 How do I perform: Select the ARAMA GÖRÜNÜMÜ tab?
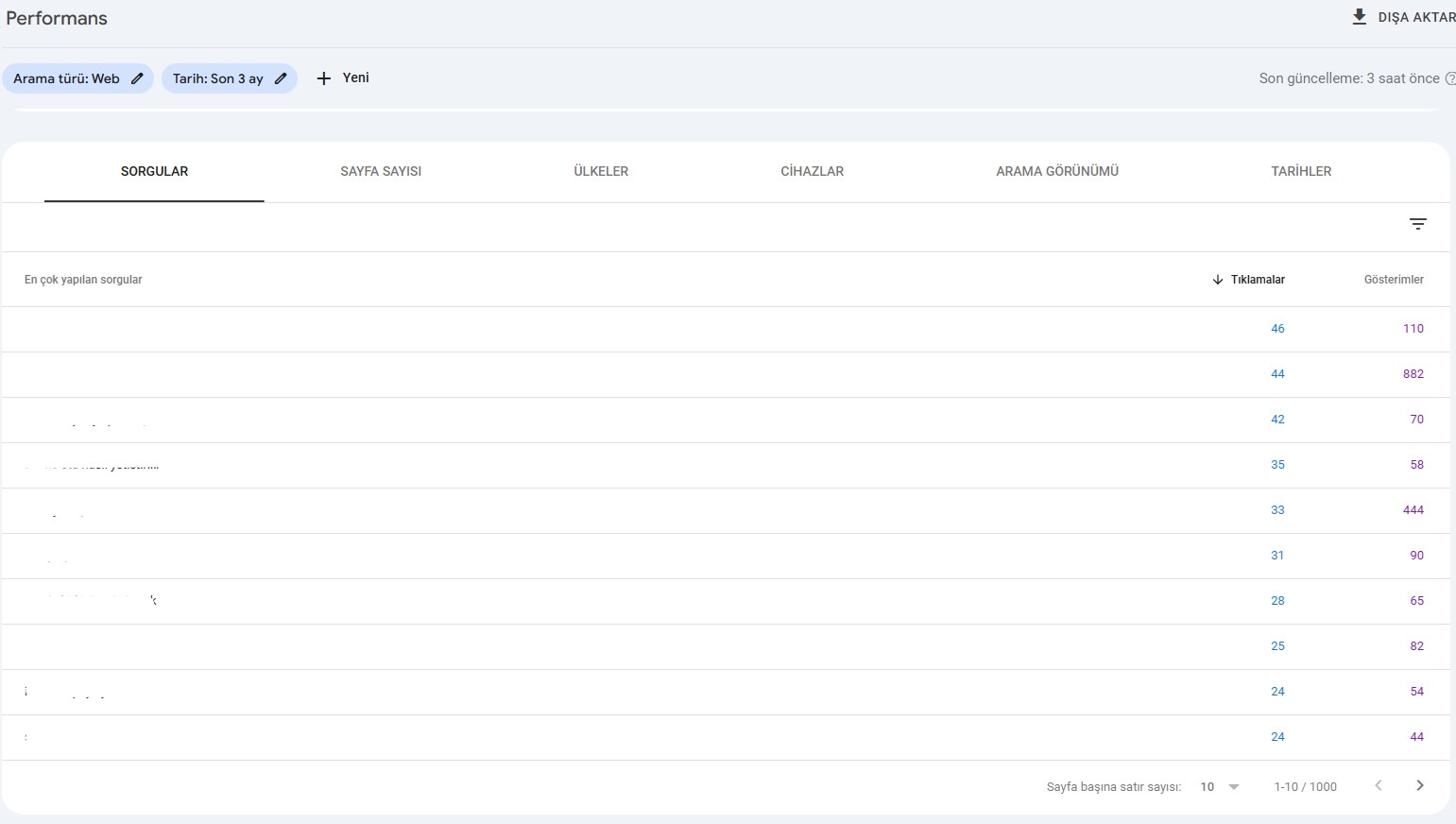1057,171
